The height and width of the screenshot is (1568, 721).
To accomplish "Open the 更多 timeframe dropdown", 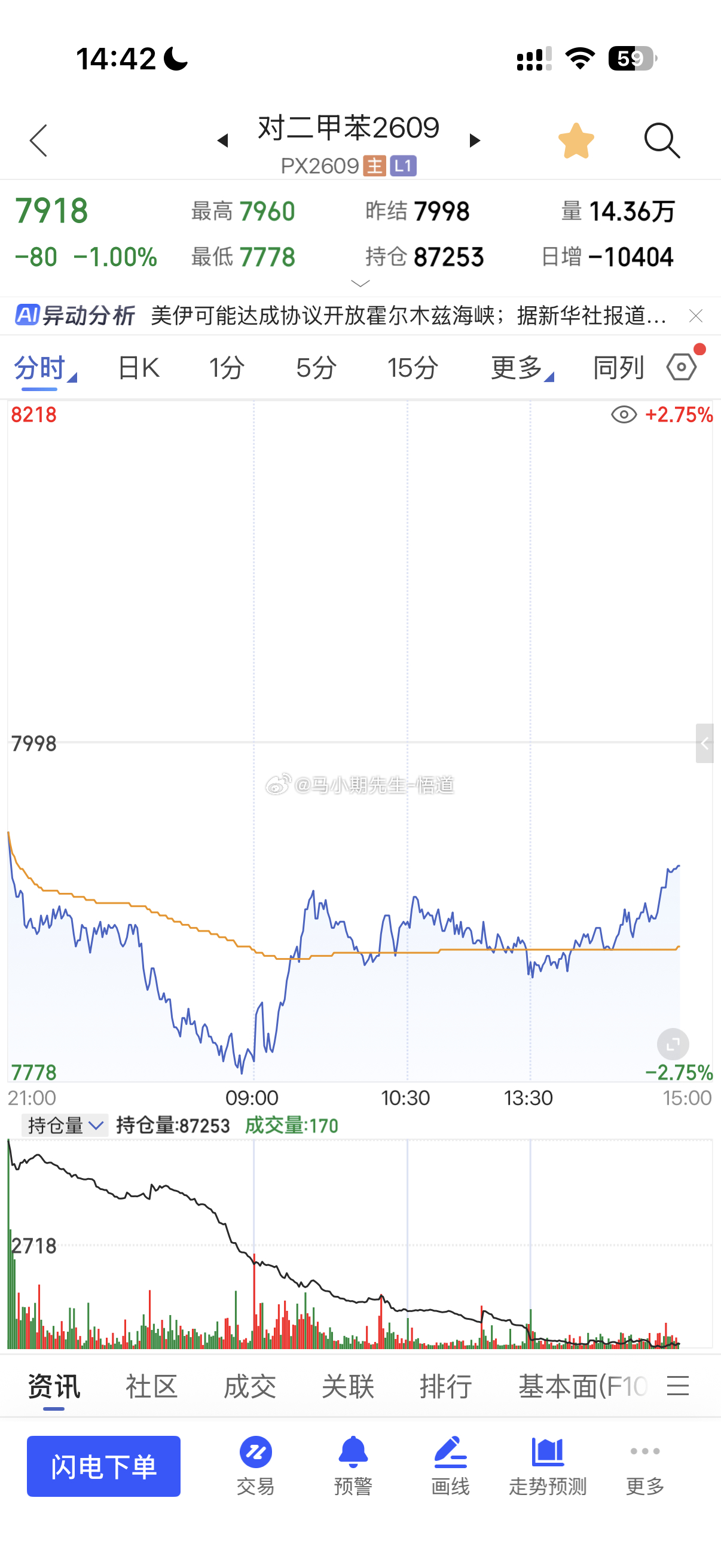I will click(x=522, y=368).
